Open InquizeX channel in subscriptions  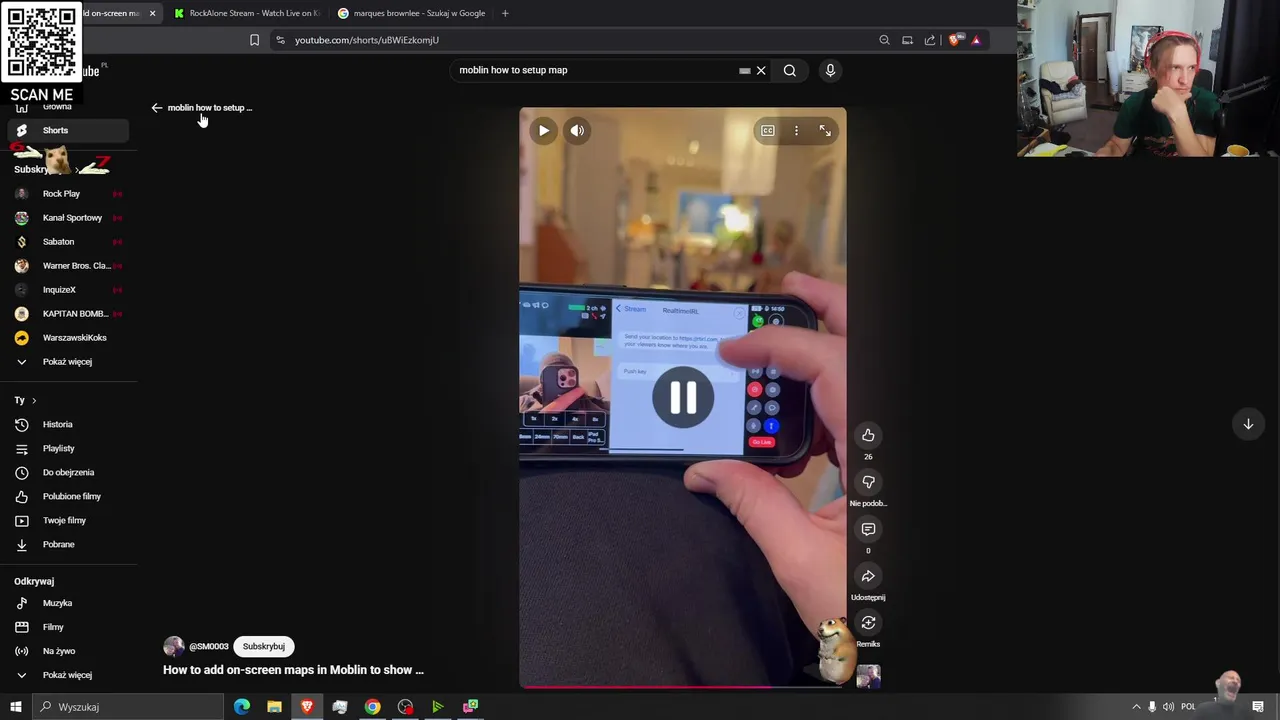68,289
